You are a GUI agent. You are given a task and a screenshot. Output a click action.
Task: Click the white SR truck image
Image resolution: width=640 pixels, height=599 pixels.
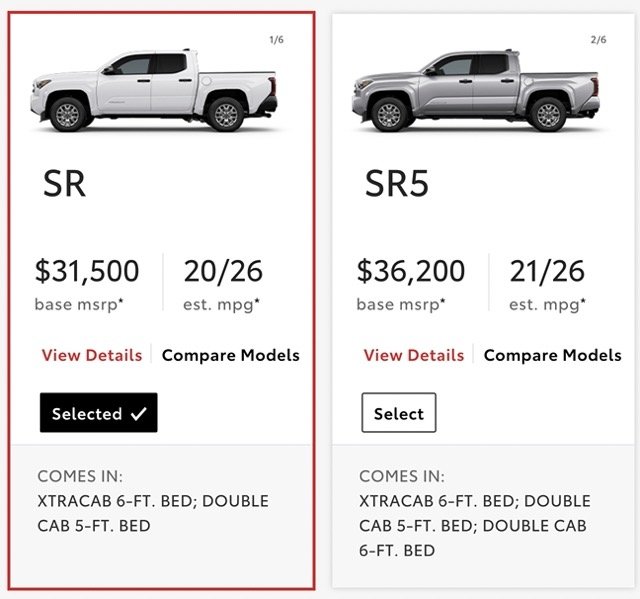click(x=154, y=91)
